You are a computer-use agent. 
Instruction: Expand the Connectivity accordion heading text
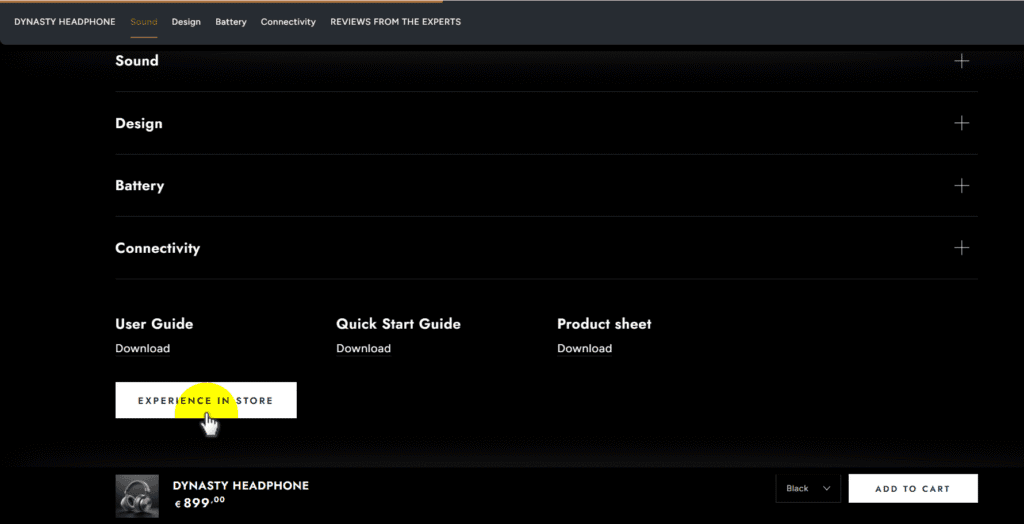[158, 248]
